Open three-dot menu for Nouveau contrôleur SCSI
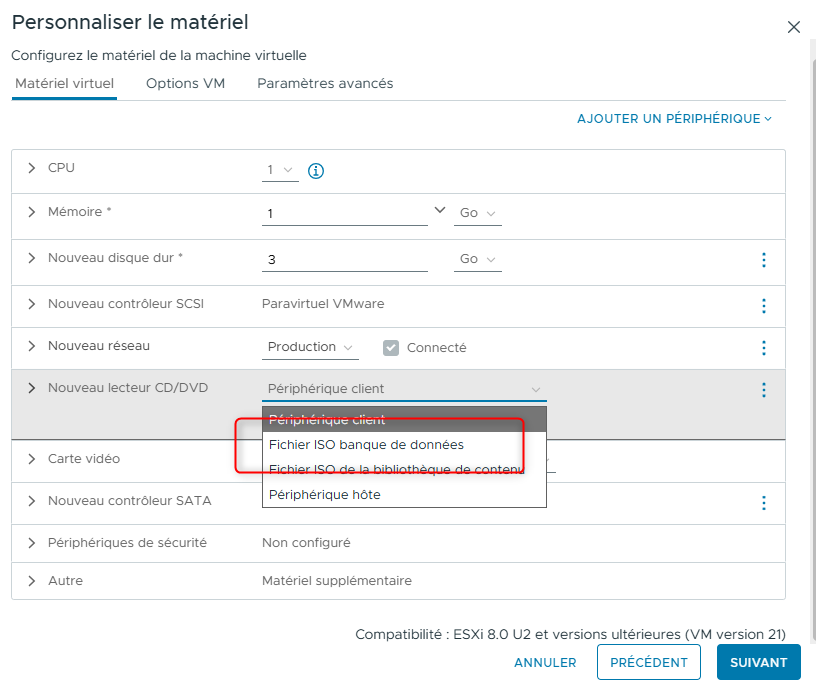The image size is (816, 690). [x=764, y=306]
